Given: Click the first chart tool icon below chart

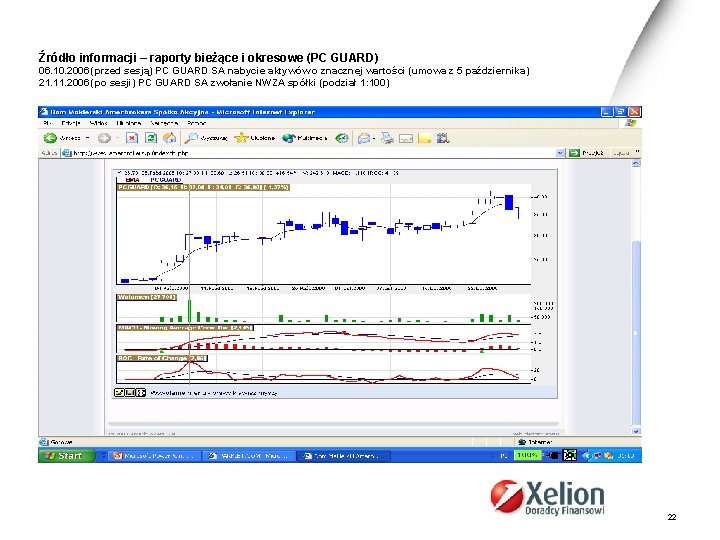Looking at the screenshot, I should (119, 393).
